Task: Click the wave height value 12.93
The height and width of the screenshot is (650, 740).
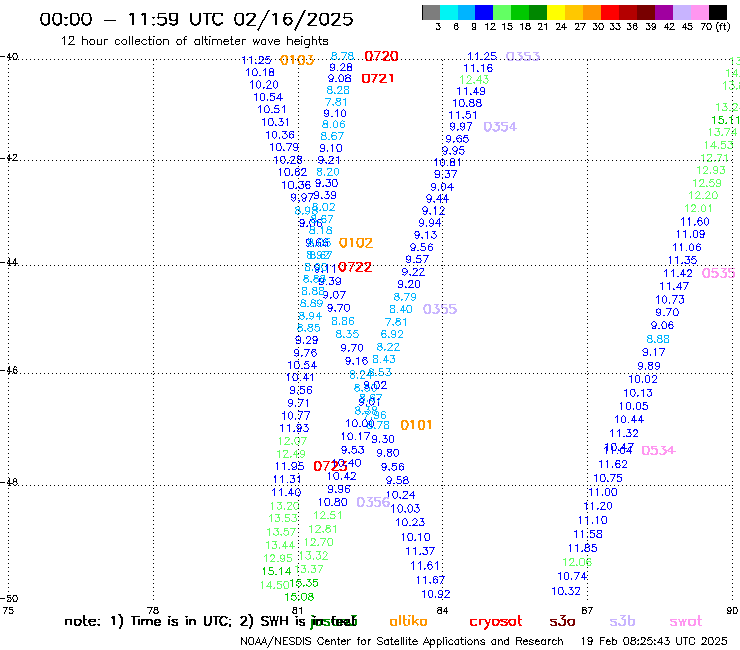Action: click(x=711, y=170)
